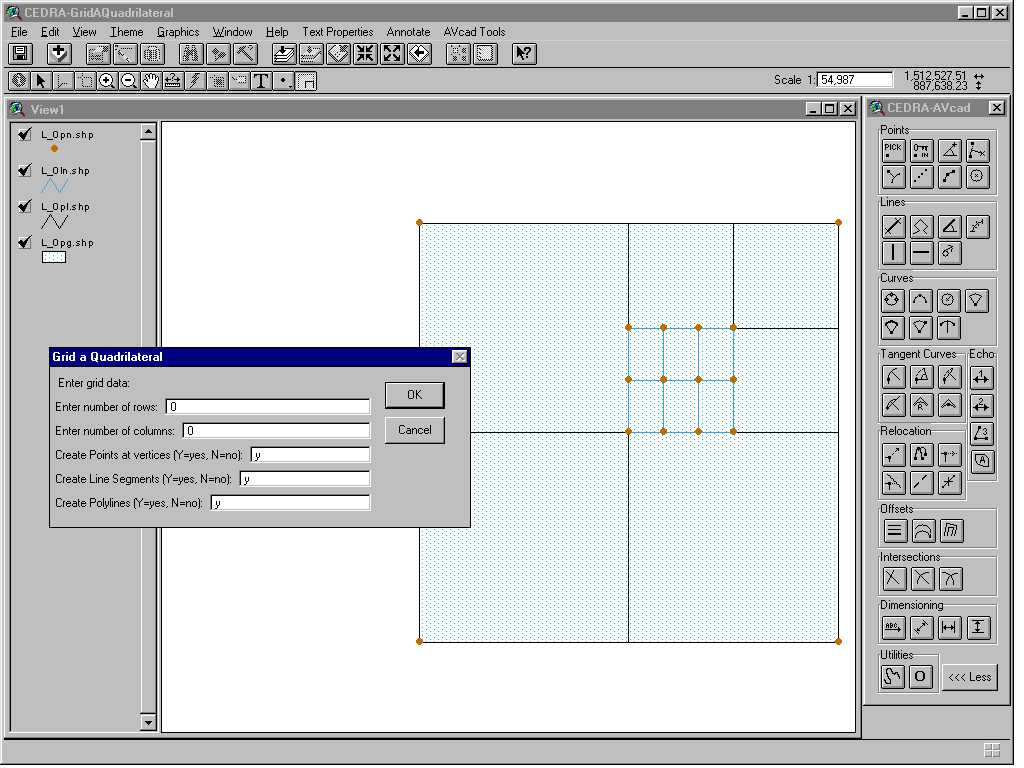
Task: Click the Echo 1 tool icon
Action: (981, 377)
